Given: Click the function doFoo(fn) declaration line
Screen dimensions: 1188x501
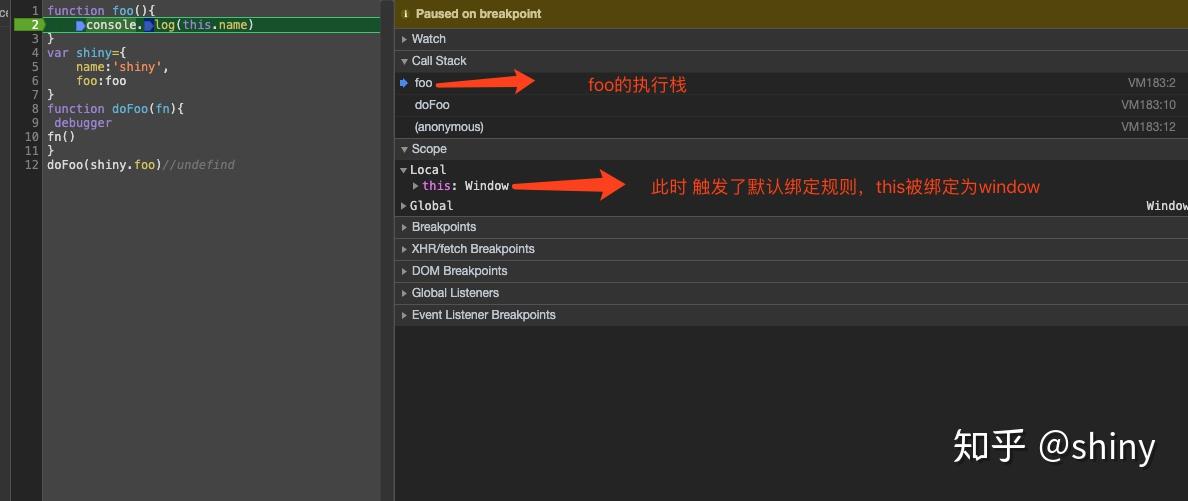Looking at the screenshot, I should pyautogui.click(x=115, y=109).
